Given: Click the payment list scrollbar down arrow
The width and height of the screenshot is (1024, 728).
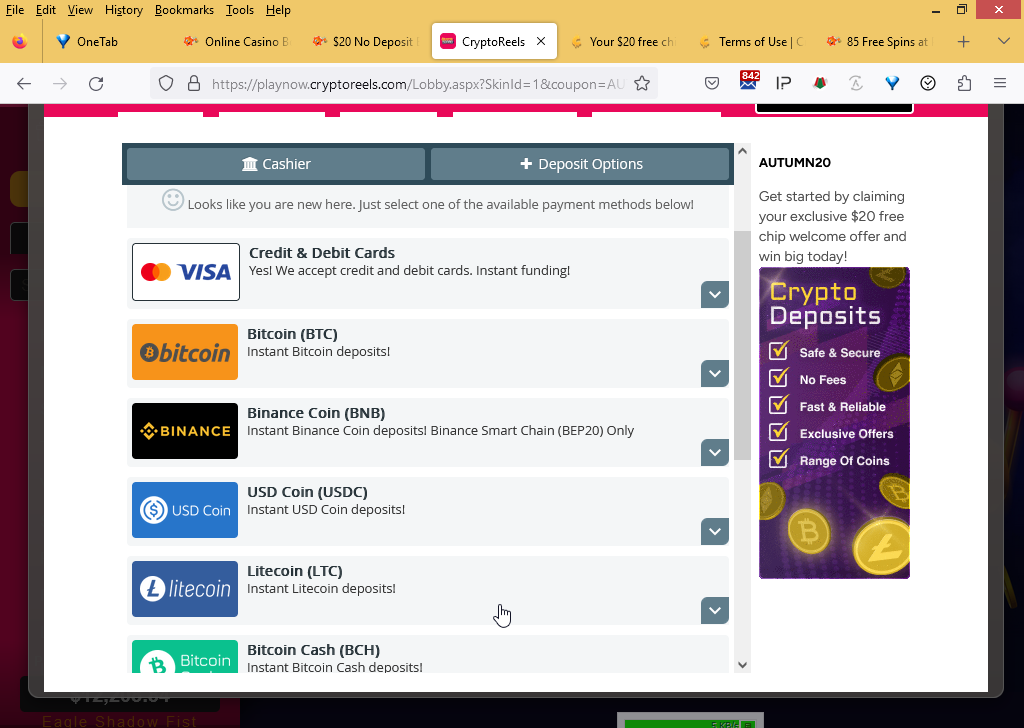Looking at the screenshot, I should 742,664.
